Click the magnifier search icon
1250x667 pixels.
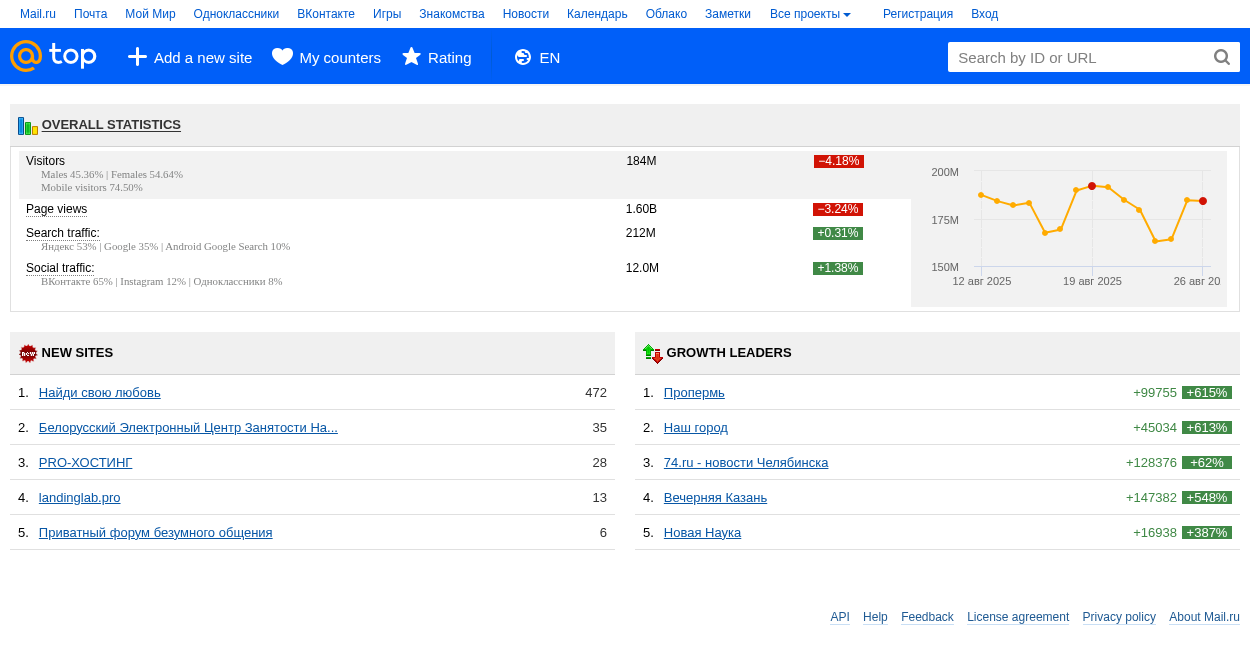click(1222, 57)
